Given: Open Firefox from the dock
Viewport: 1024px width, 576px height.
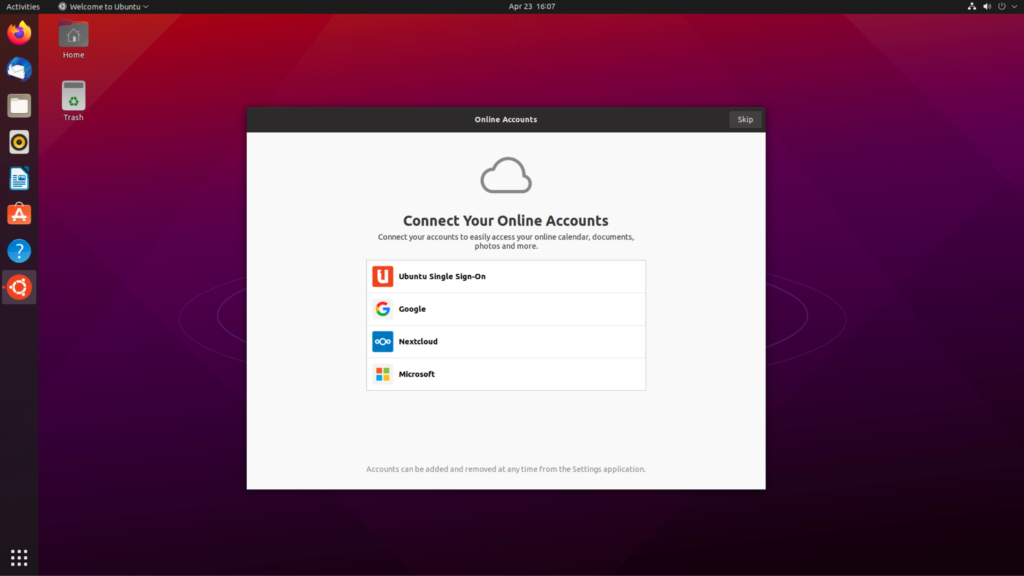Looking at the screenshot, I should (x=19, y=33).
